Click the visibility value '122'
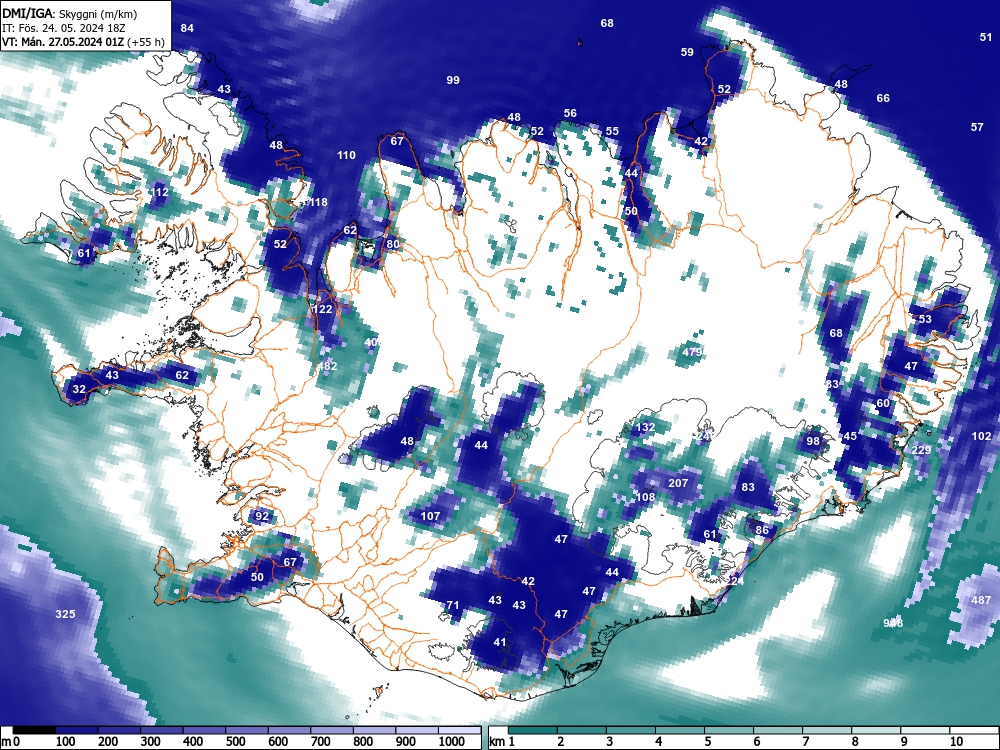Image resolution: width=1000 pixels, height=750 pixels. coord(323,310)
